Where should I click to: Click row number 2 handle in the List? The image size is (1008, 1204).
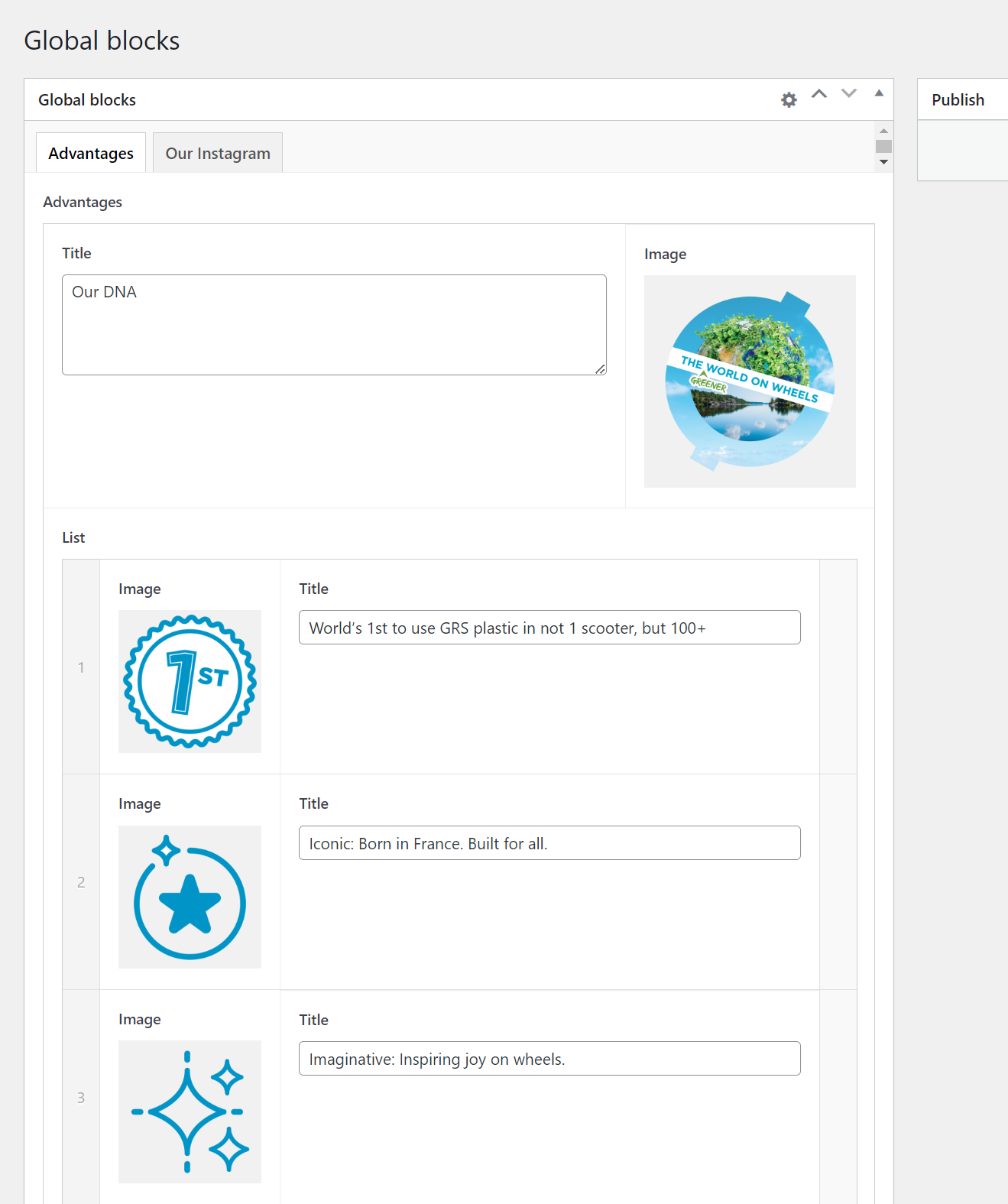coord(81,882)
